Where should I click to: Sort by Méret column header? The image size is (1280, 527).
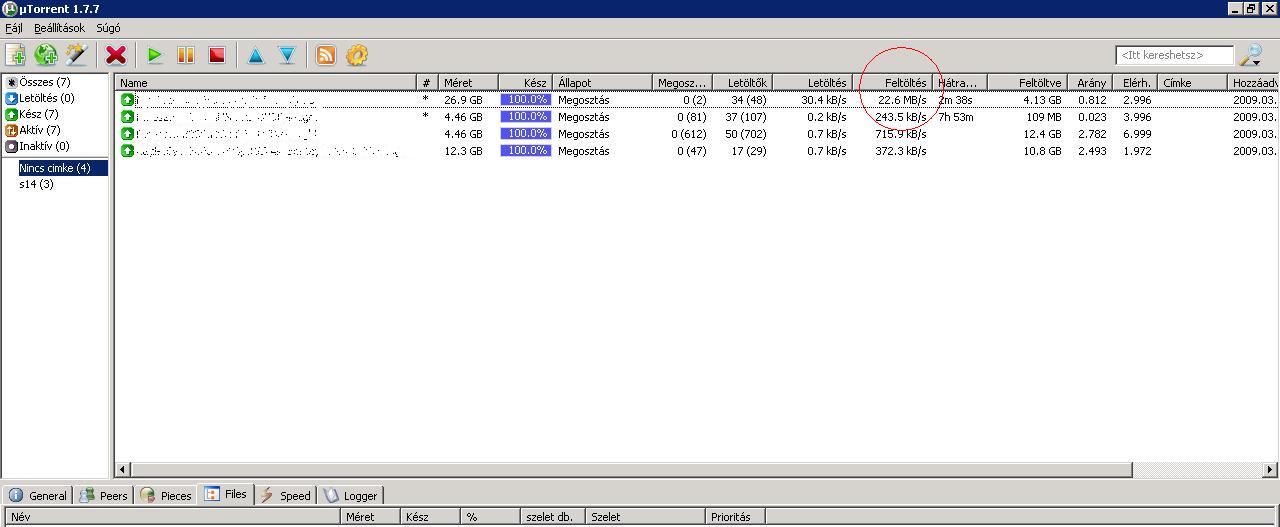tap(468, 82)
